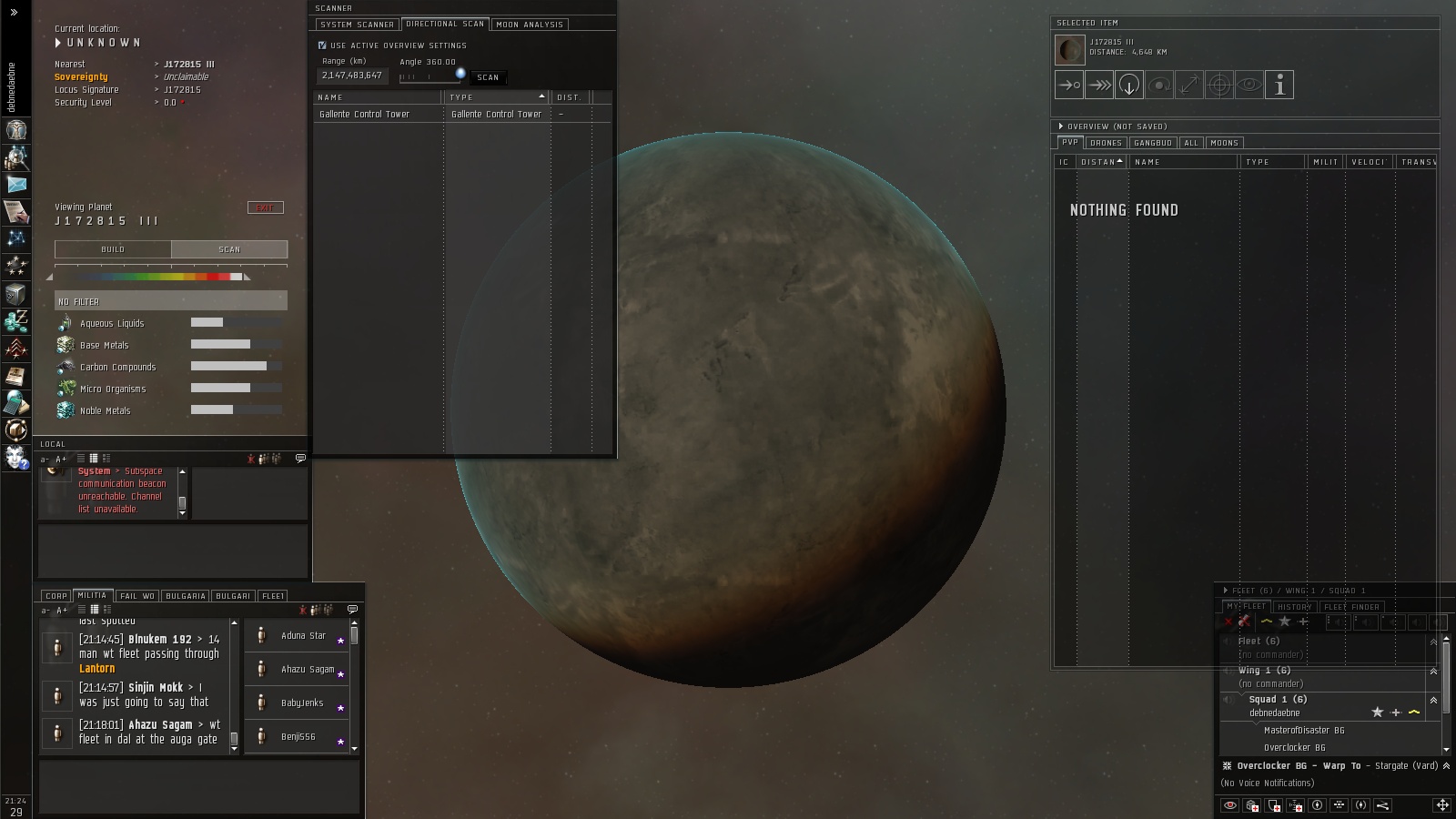Expand the Current location Unknown arrow

point(58,43)
